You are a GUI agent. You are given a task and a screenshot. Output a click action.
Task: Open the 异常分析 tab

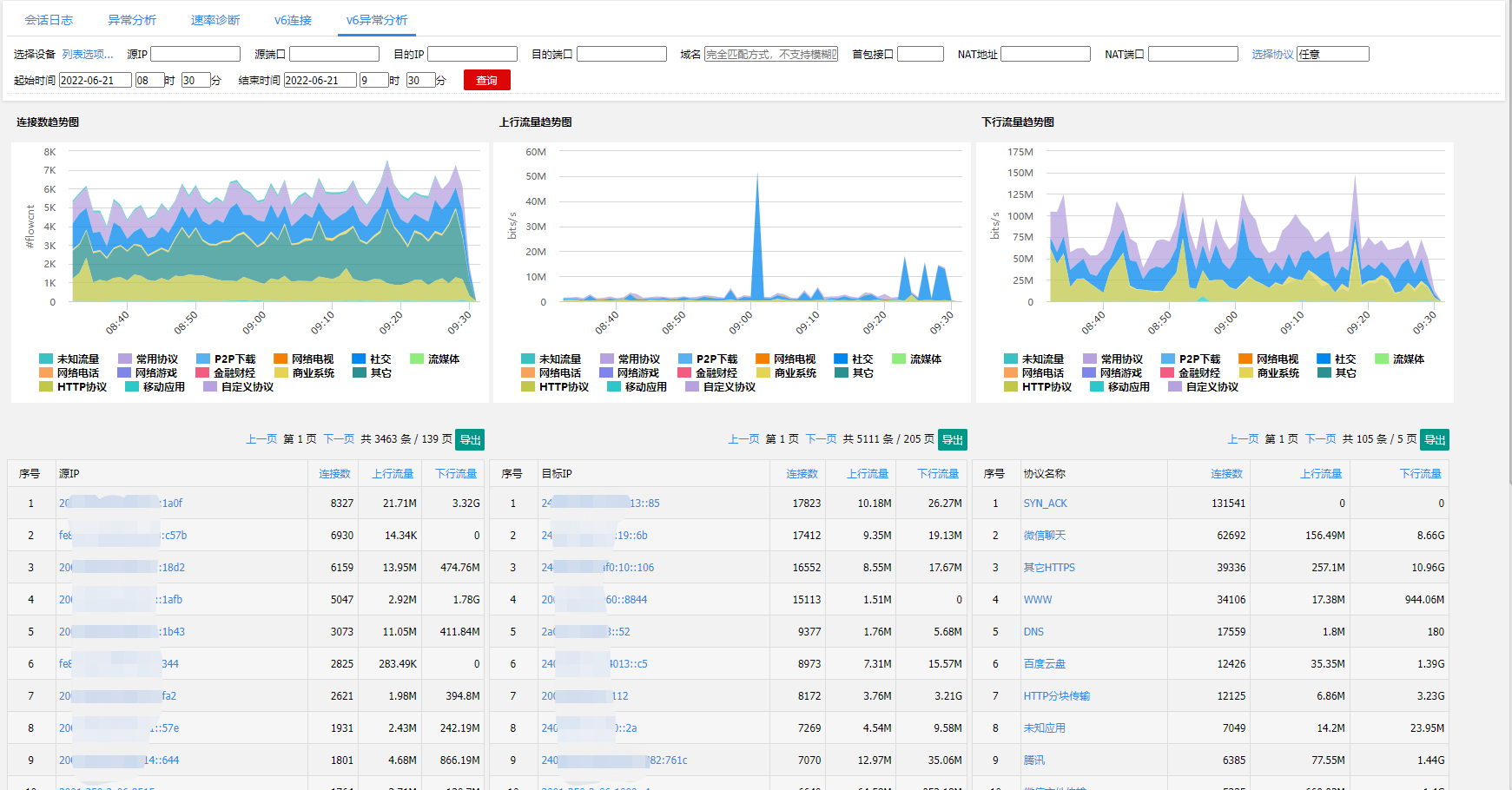click(x=132, y=20)
